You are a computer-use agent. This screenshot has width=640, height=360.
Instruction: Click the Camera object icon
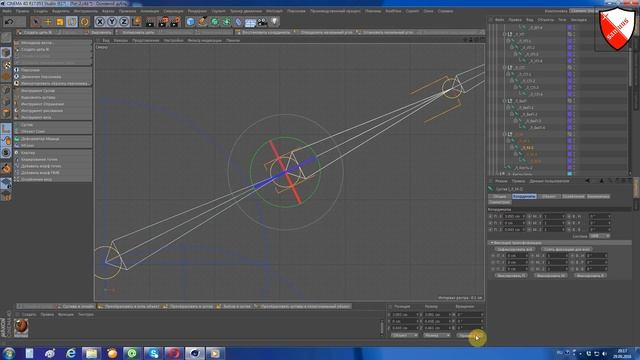(262, 22)
